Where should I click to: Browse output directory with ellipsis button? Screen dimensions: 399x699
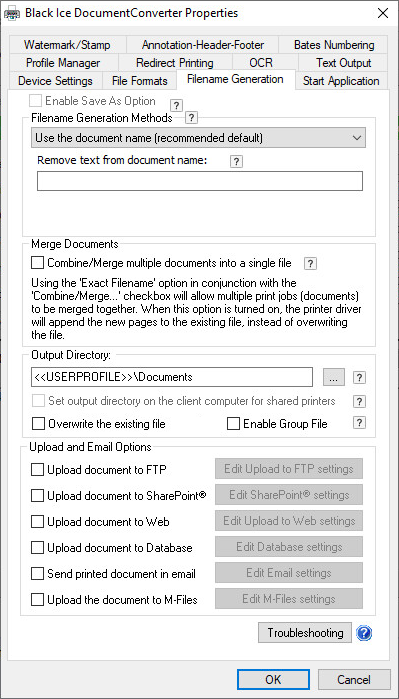point(334,378)
